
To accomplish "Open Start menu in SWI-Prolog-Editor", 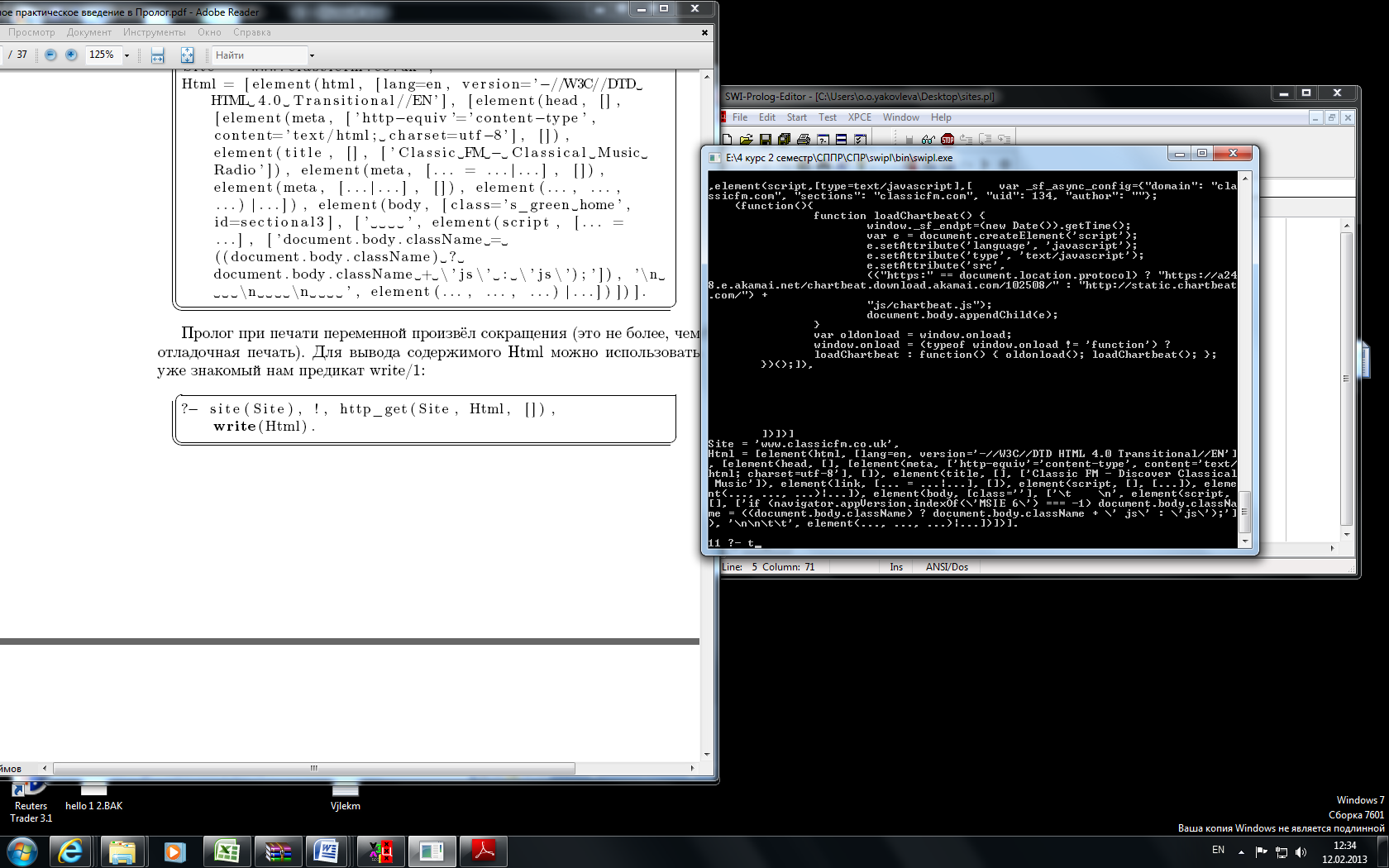I will coord(797,117).
